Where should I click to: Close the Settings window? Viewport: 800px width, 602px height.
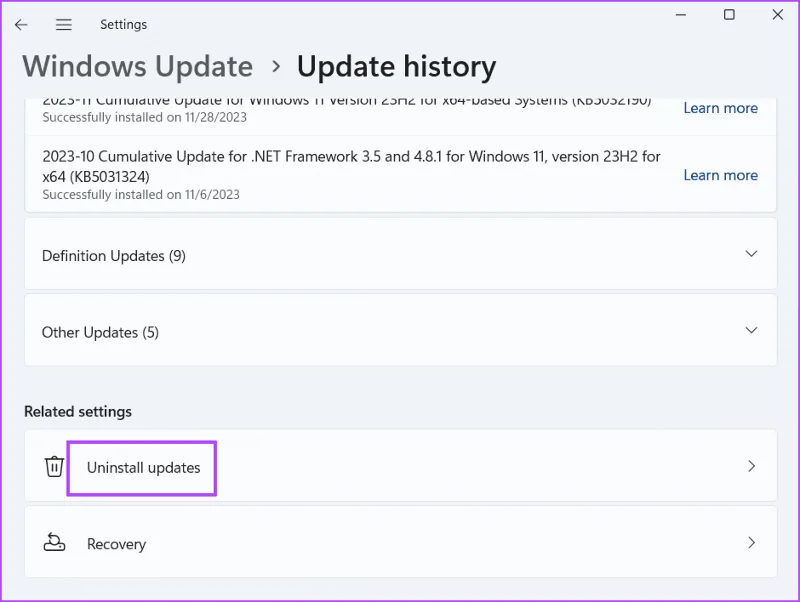778,15
